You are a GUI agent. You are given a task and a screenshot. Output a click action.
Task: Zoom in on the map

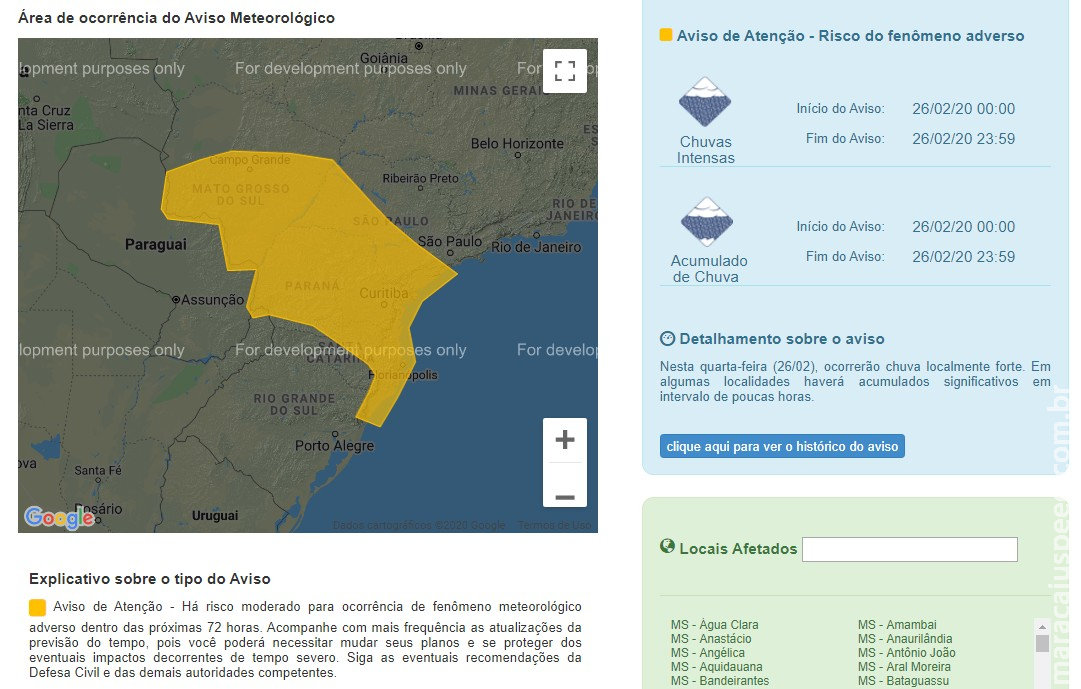point(565,440)
